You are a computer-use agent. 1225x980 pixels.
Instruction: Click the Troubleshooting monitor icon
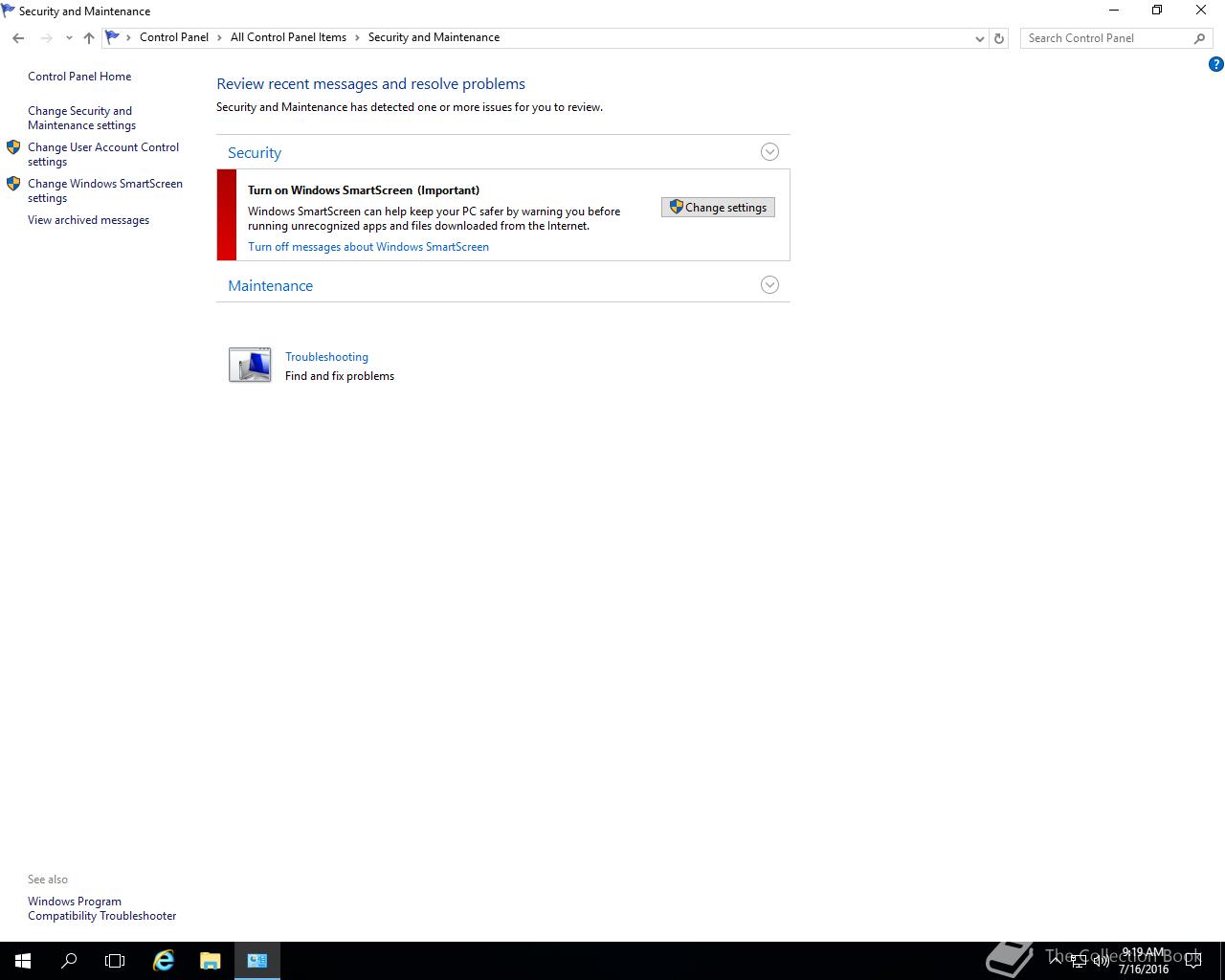pyautogui.click(x=250, y=366)
